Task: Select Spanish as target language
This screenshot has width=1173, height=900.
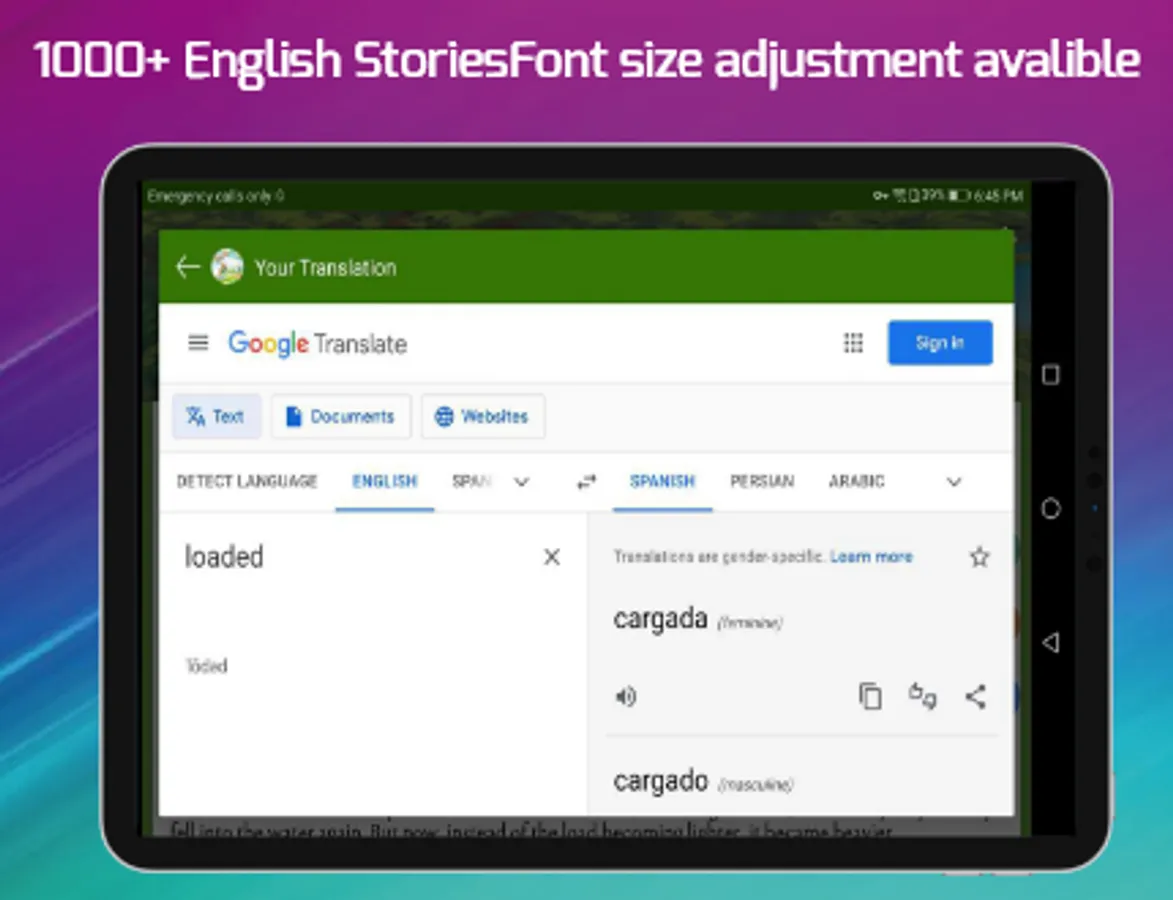Action: pos(662,481)
